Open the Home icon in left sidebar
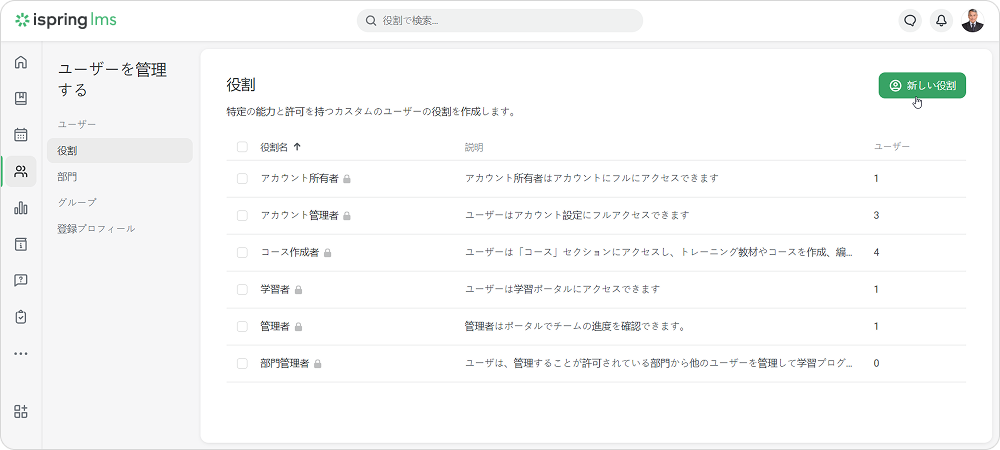The width and height of the screenshot is (1000, 450). click(x=21, y=62)
